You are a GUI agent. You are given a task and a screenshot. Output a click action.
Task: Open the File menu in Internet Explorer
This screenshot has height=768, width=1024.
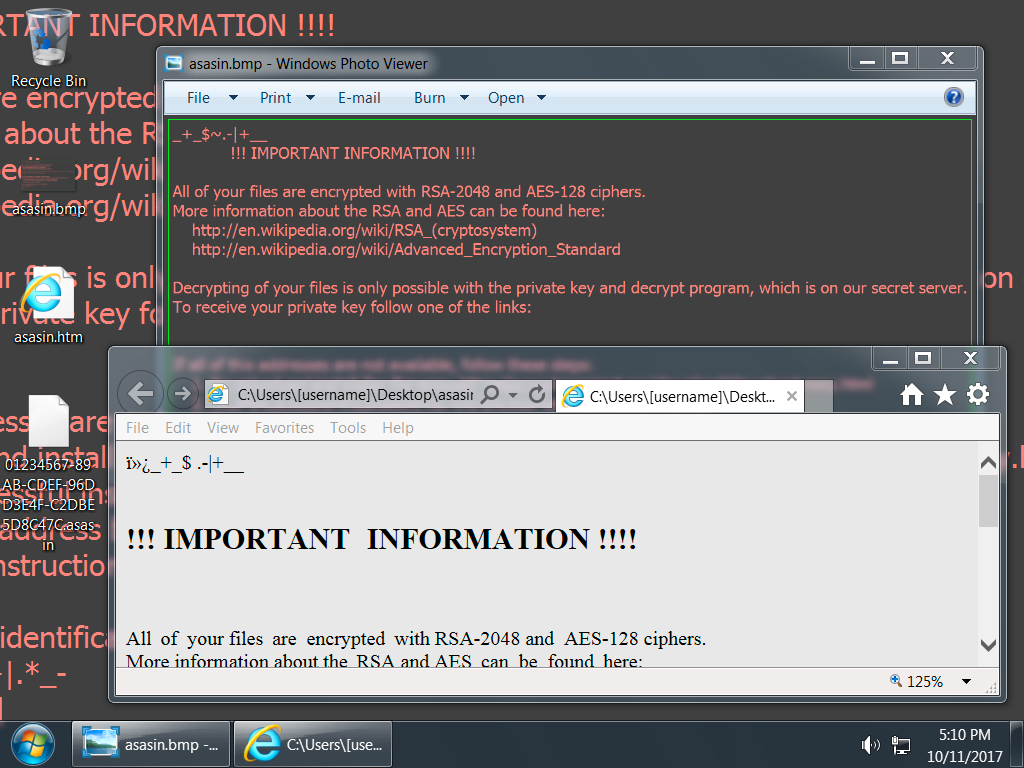[x=137, y=428]
